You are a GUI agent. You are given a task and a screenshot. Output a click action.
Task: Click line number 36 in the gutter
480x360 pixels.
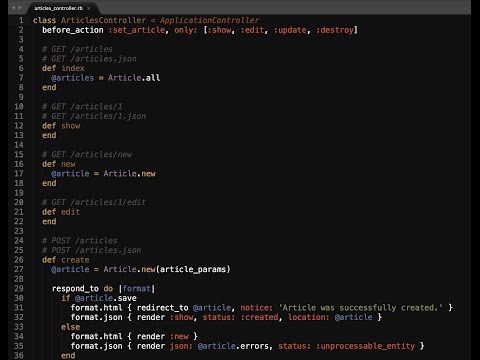click(19, 355)
